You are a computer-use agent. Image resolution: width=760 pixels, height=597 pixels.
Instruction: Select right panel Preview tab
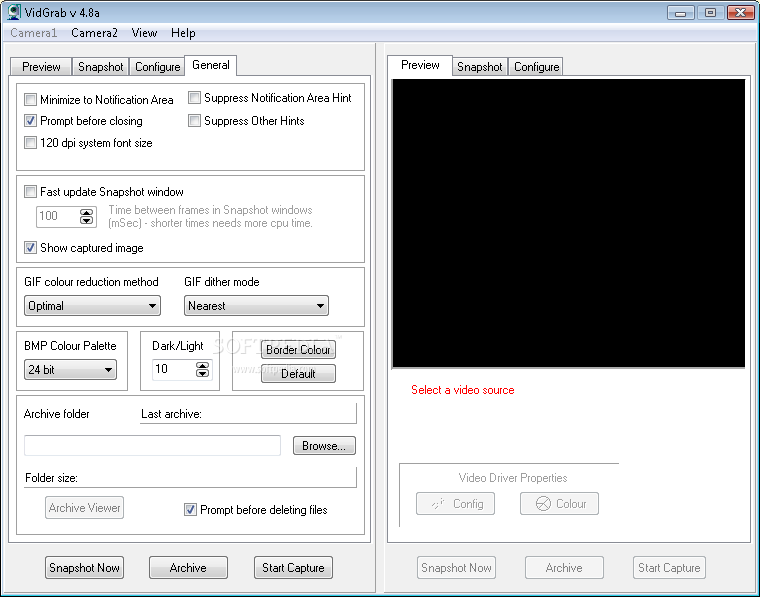point(420,65)
